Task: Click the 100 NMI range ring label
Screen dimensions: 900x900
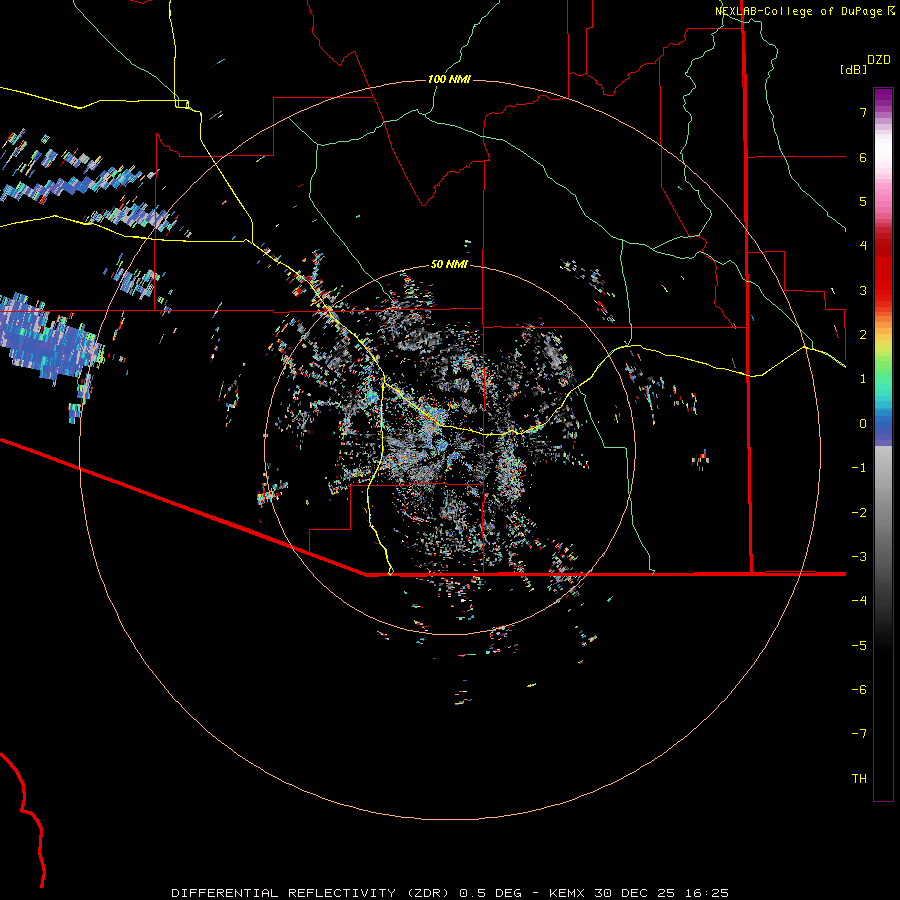Action: [x=449, y=79]
